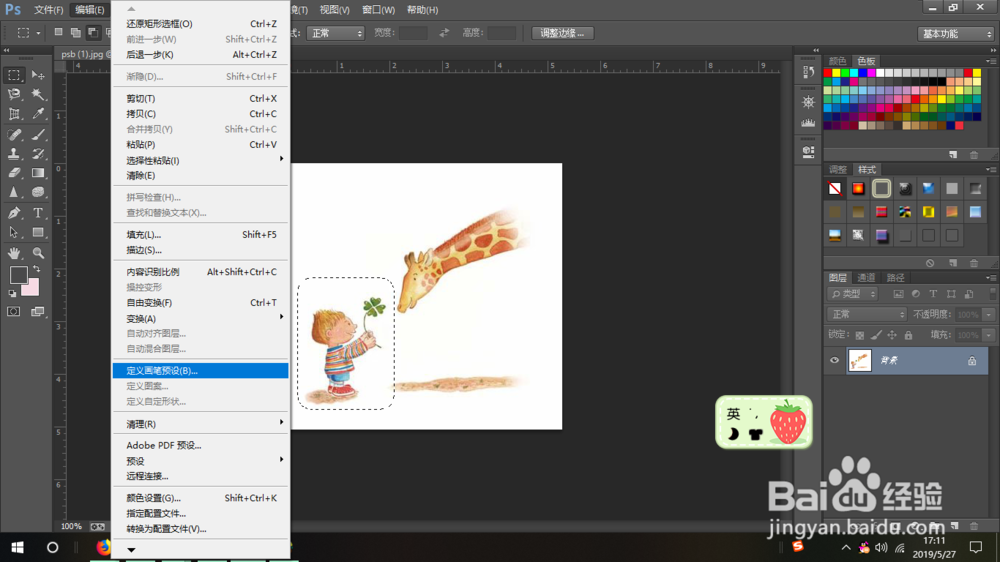Toggle Quick Mask mode icon
1000x562 pixels.
(x=13, y=311)
